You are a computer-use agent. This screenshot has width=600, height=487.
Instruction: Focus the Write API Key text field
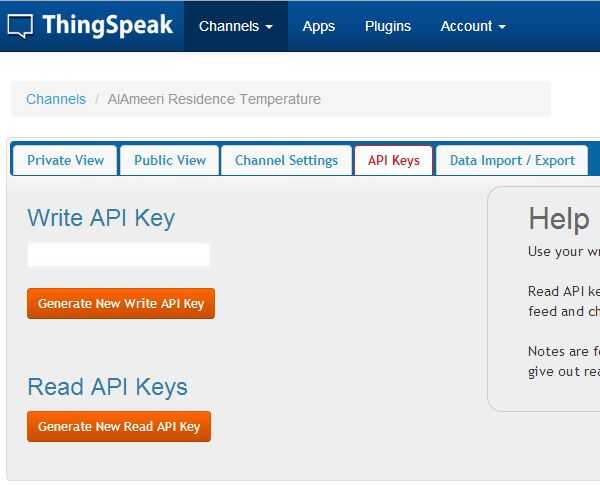tap(118, 255)
